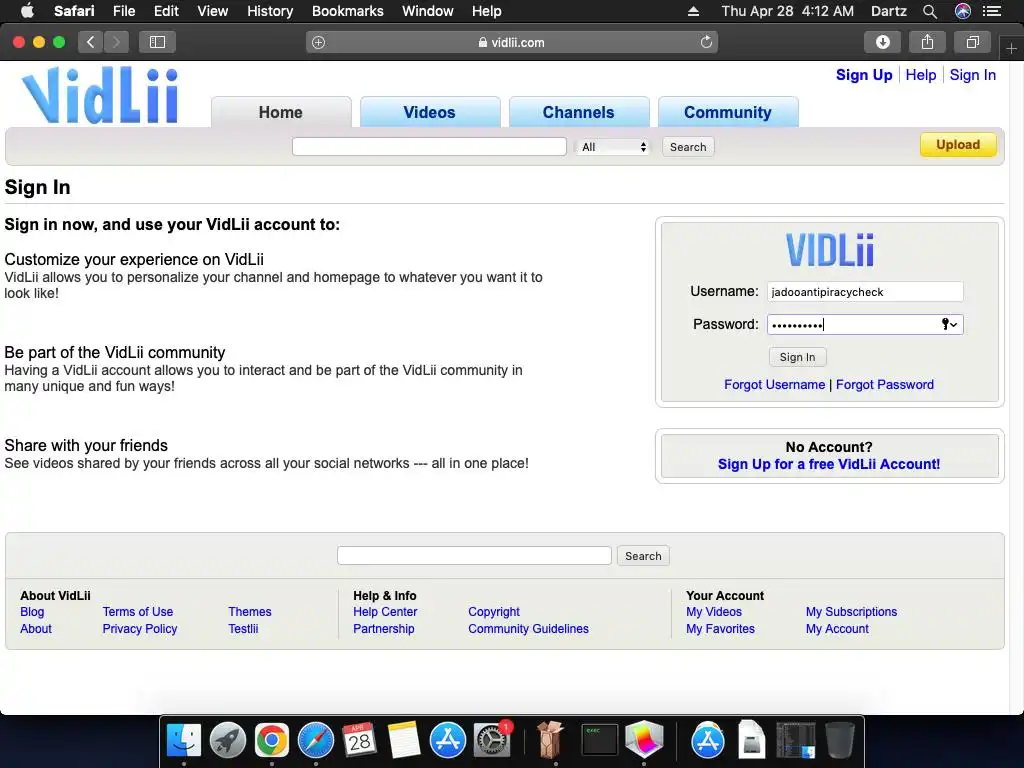Open Finder from the dock
This screenshot has width=1024, height=768.
click(x=184, y=741)
